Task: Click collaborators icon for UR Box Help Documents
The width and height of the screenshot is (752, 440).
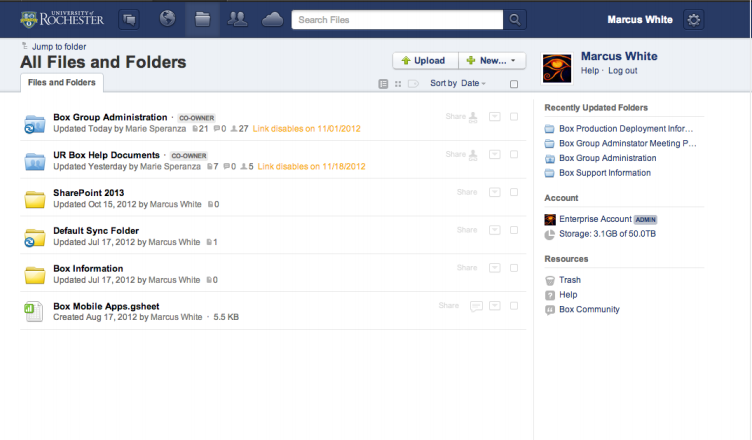Action: pyautogui.click(x=473, y=155)
